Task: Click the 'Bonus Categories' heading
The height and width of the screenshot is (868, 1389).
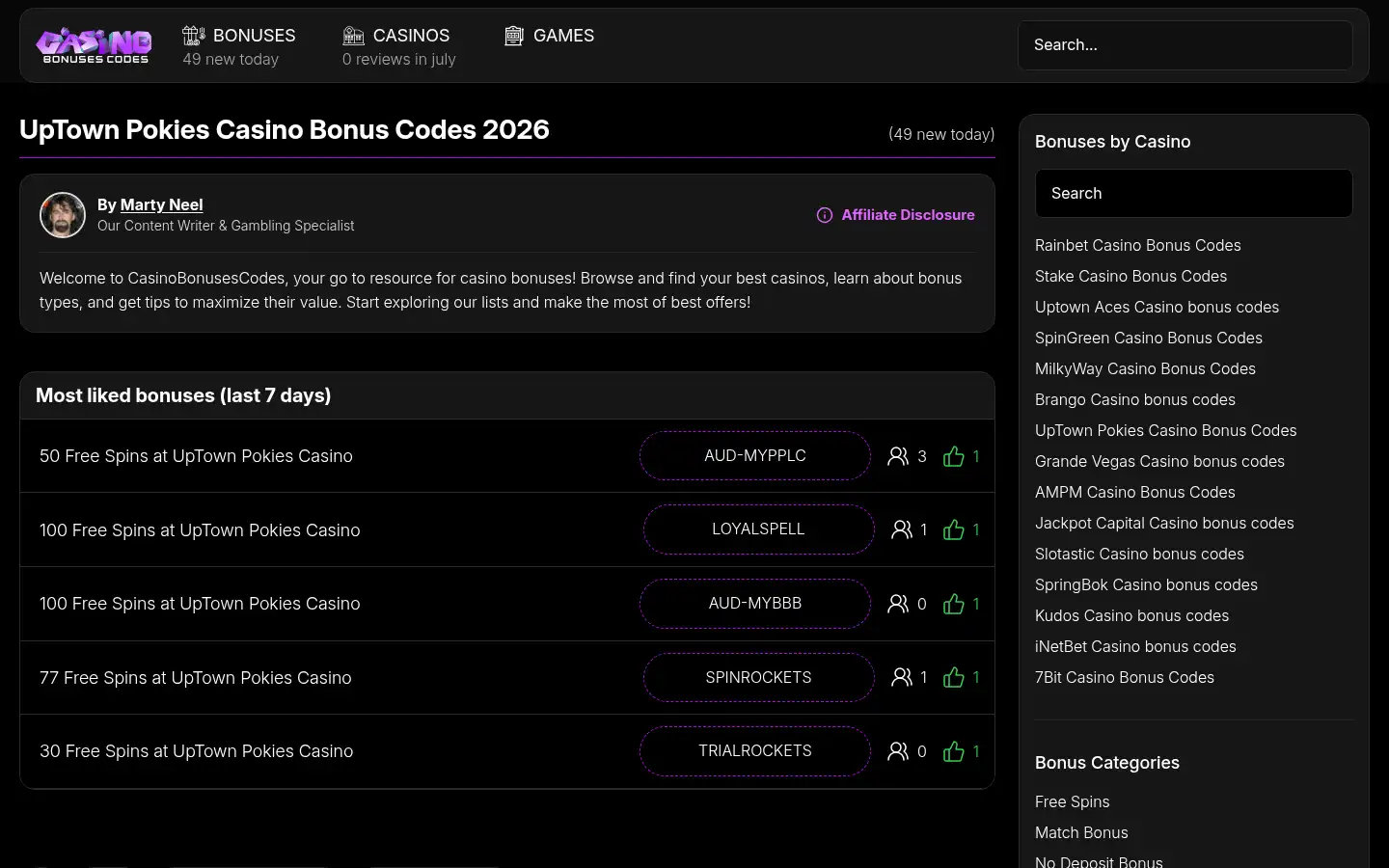Action: [x=1107, y=763]
